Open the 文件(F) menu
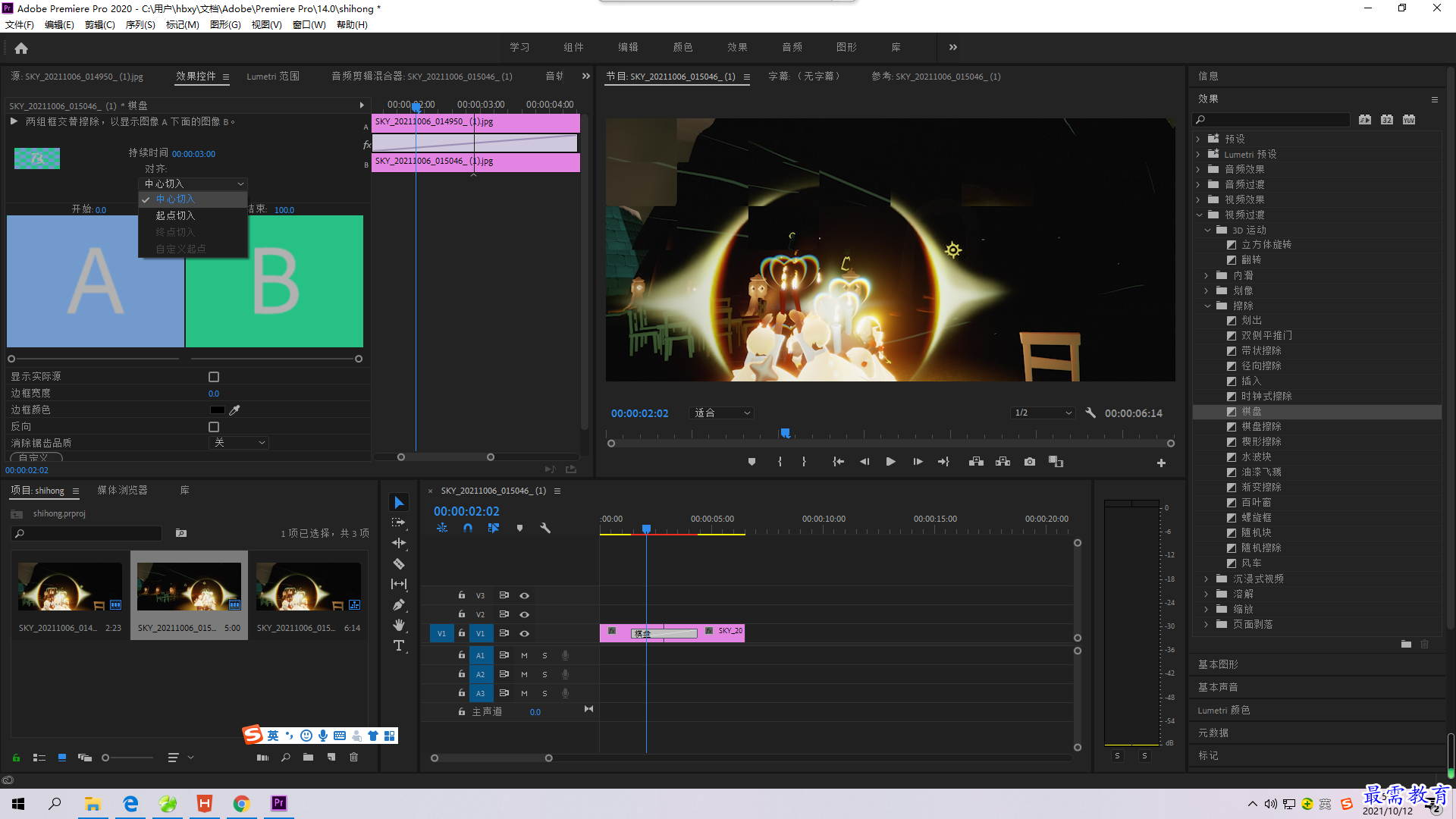This screenshot has height=819, width=1456. pos(20,25)
